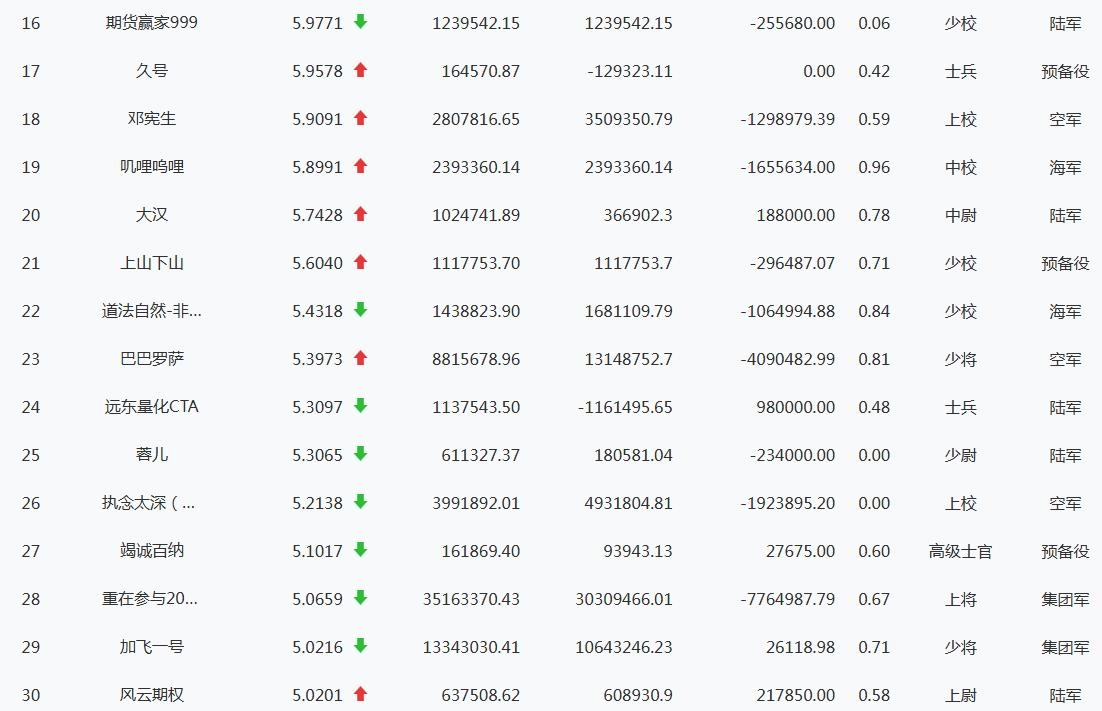Click 集团军 group label in row 28

(1065, 599)
